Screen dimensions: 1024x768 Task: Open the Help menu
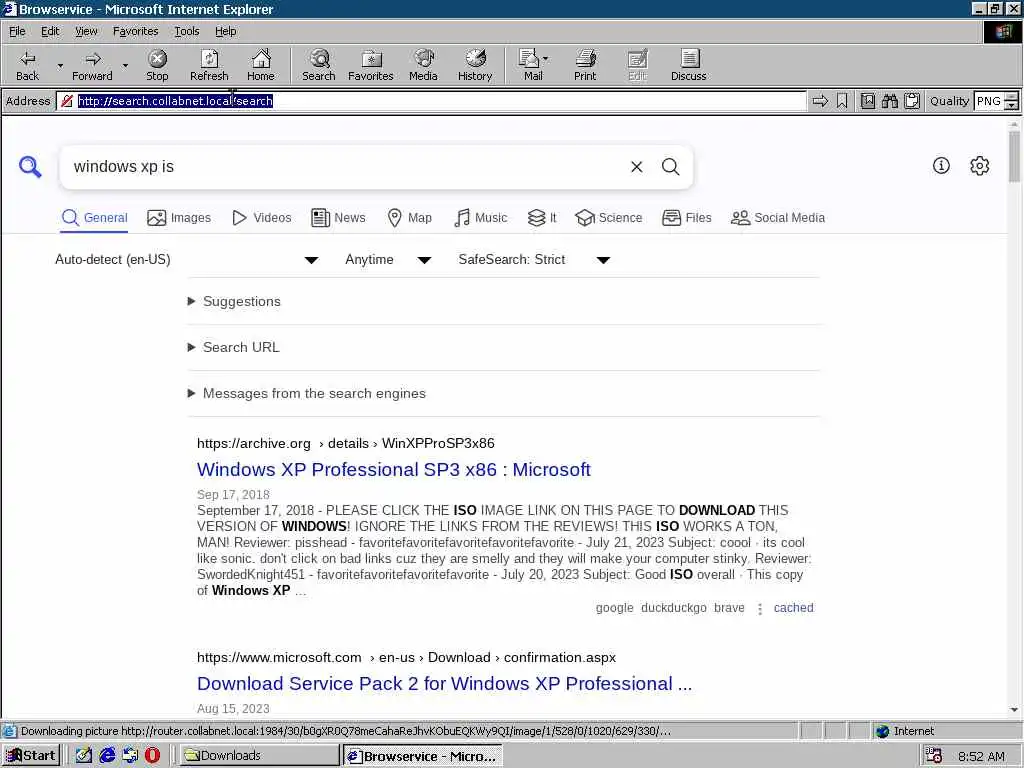[225, 31]
